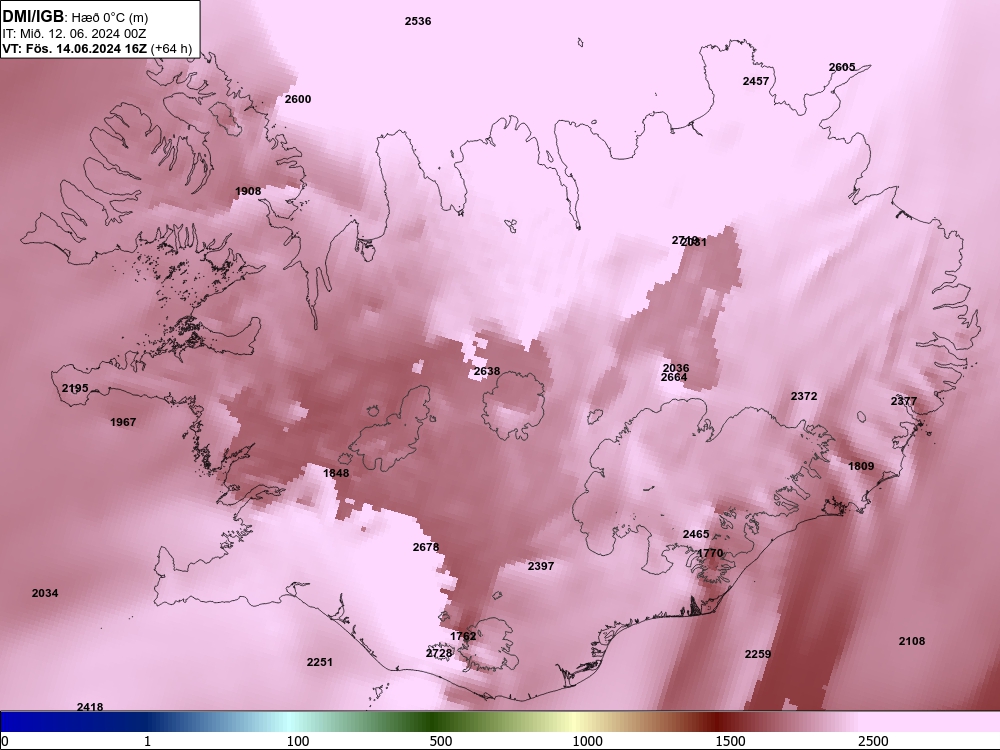Select the 2195 value on Snæfellsnes

tap(75, 388)
